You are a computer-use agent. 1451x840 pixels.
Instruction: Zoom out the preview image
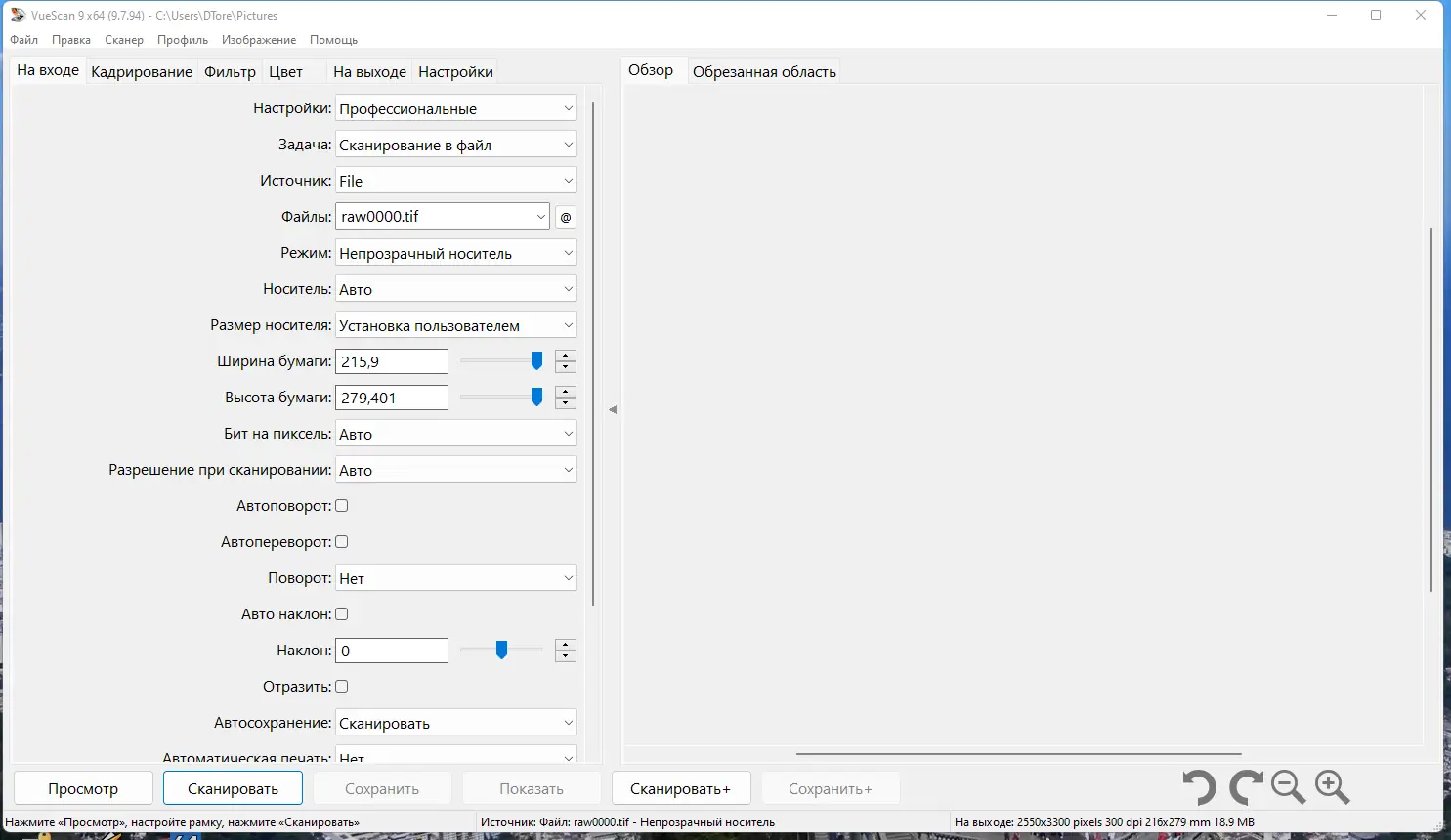pyautogui.click(x=1289, y=787)
